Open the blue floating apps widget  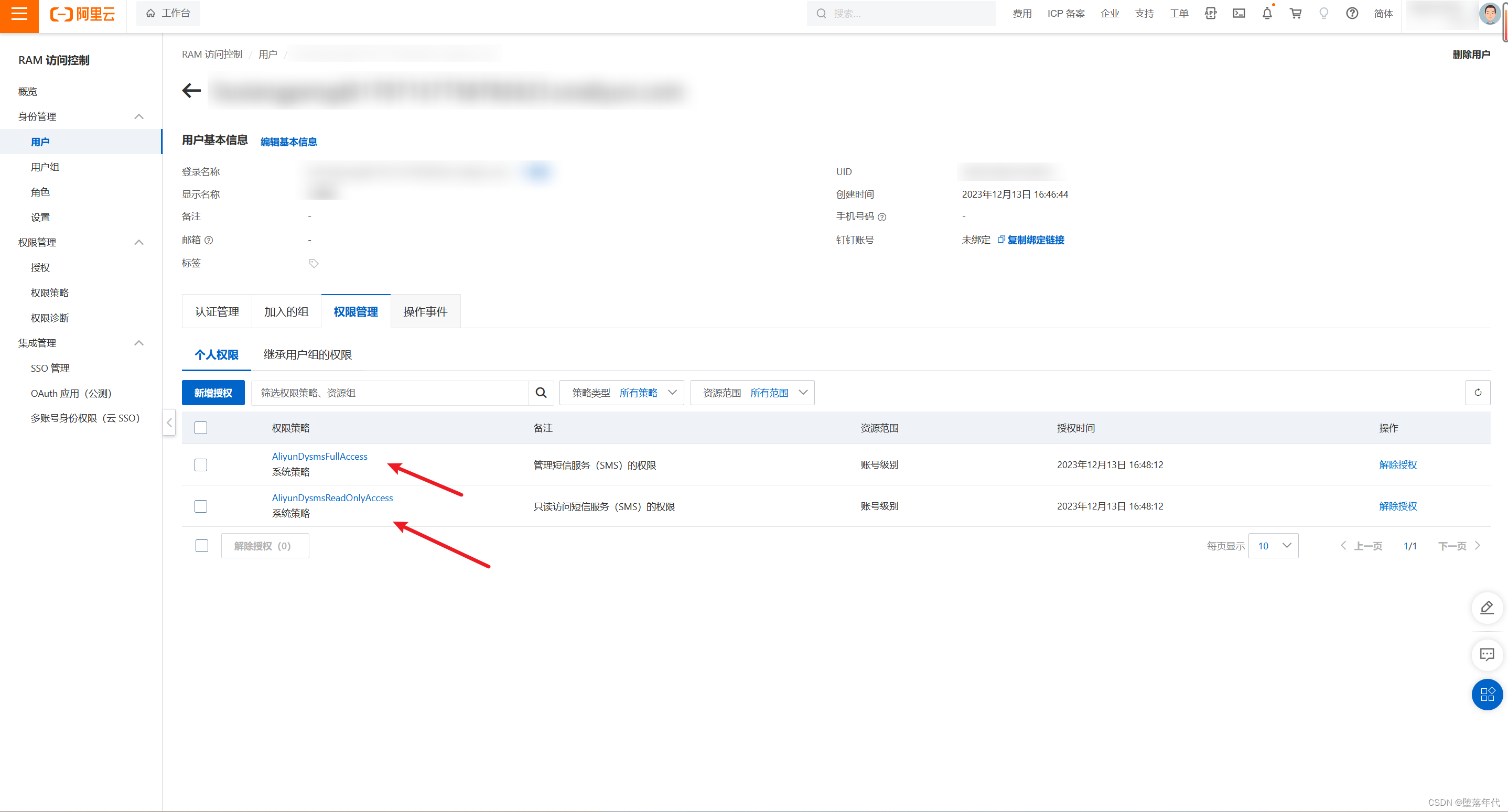[x=1487, y=695]
